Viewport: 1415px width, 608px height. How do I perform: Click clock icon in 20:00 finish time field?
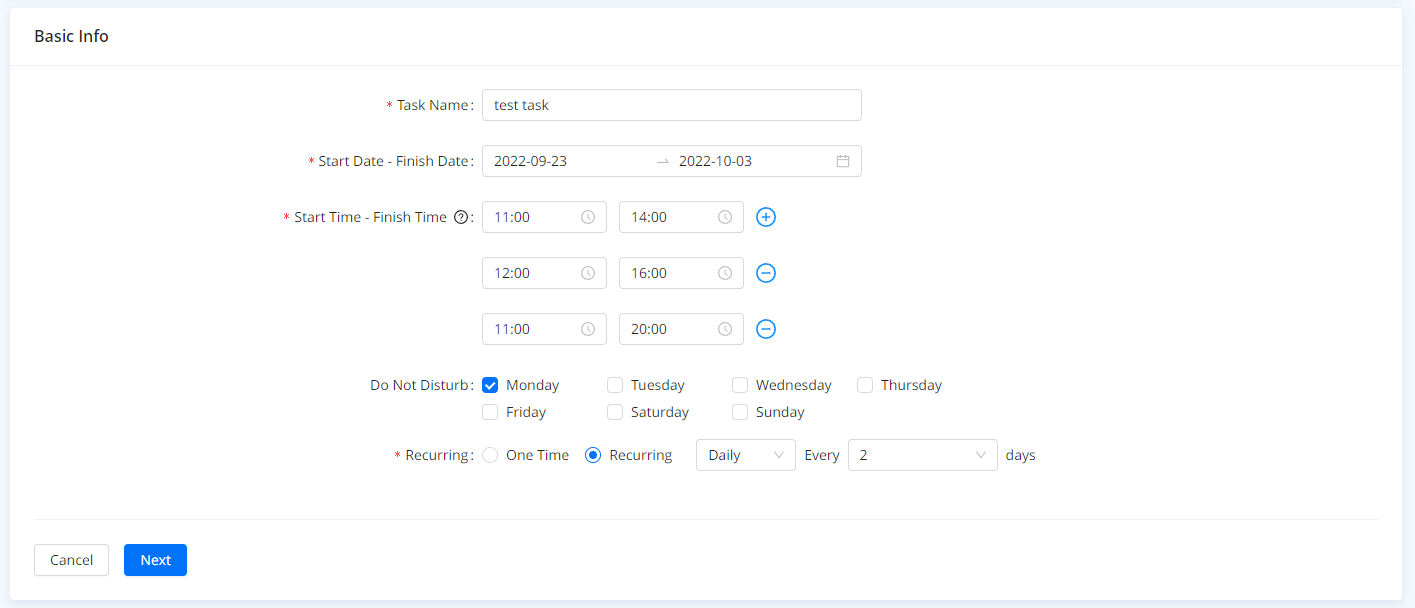(725, 329)
